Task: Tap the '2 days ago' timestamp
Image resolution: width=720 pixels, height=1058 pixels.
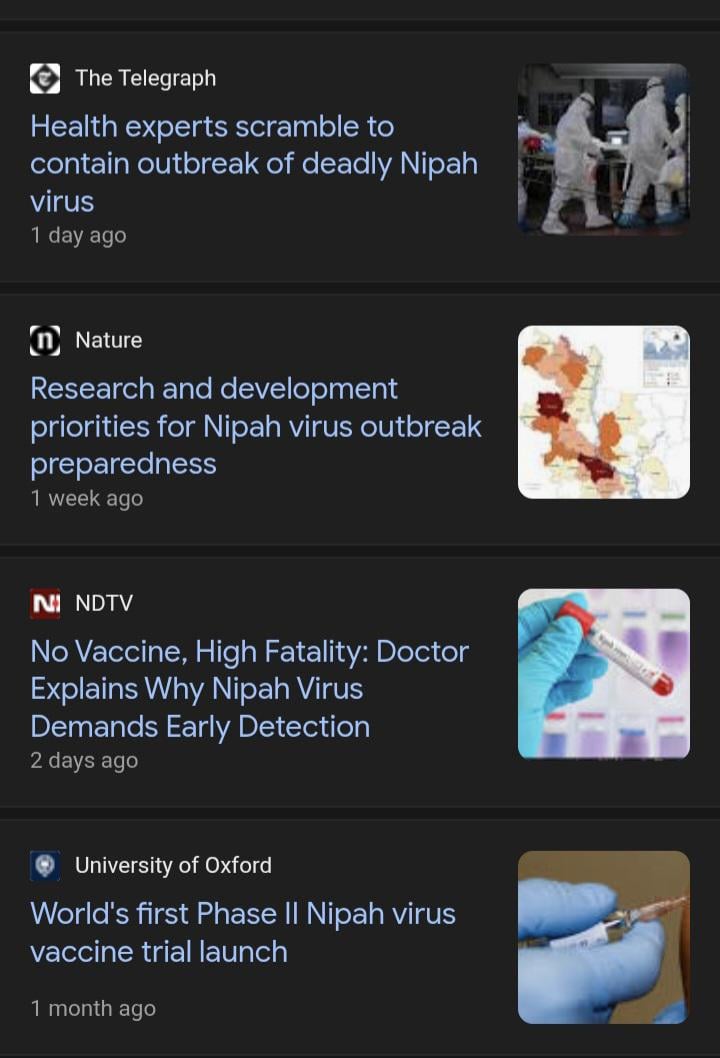Action: coord(84,760)
